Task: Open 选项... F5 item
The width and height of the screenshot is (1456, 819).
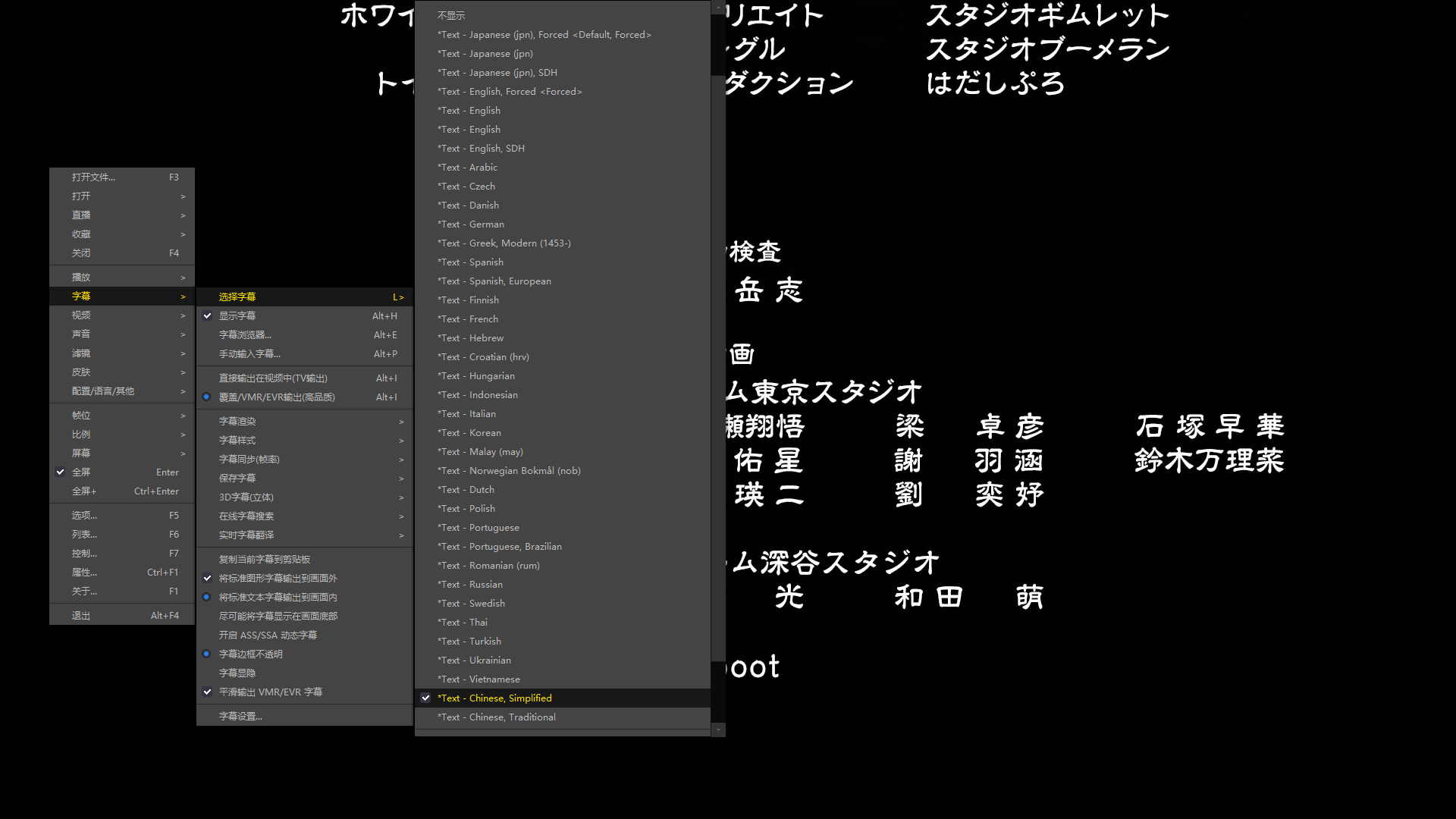Action: (122, 515)
